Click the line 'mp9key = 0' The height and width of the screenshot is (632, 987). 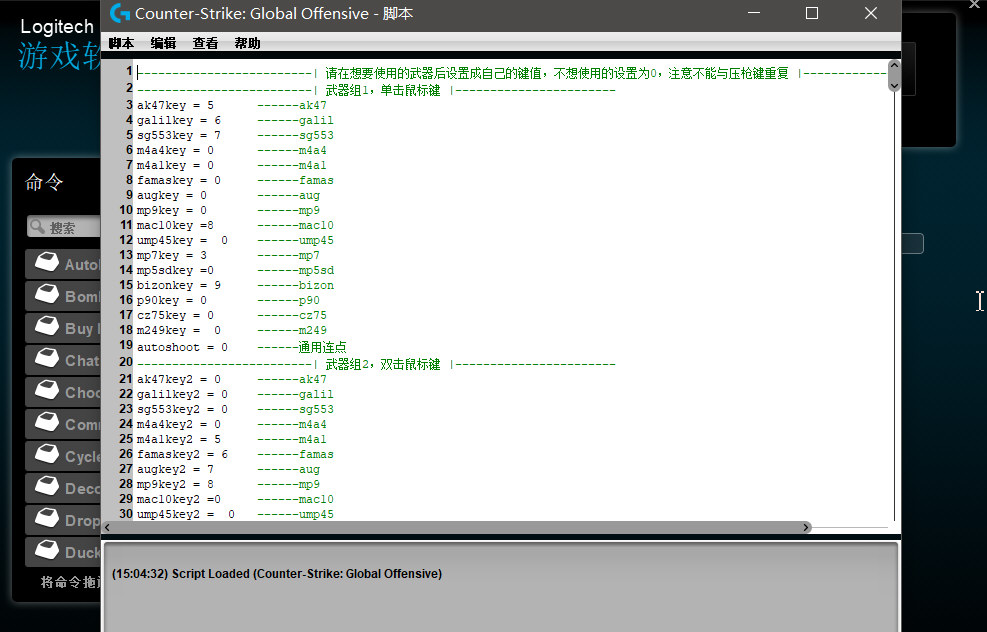(x=172, y=210)
